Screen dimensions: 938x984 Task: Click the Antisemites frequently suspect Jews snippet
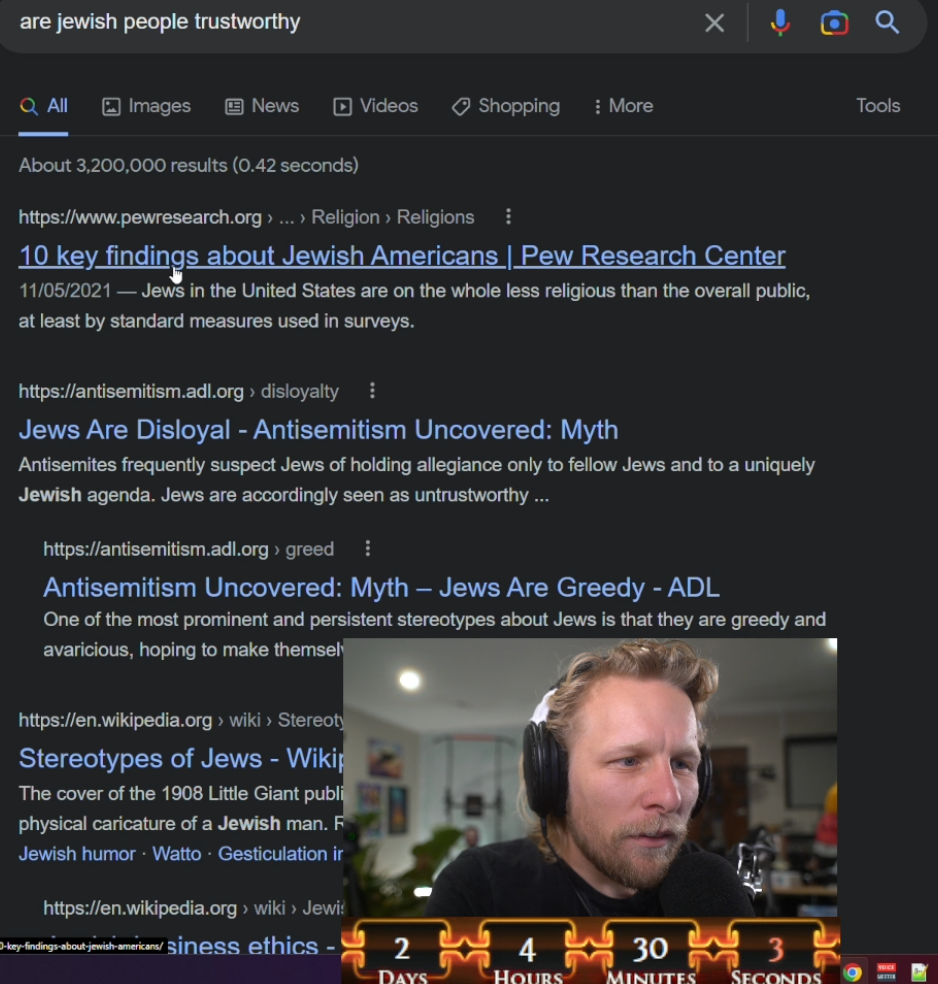point(417,480)
